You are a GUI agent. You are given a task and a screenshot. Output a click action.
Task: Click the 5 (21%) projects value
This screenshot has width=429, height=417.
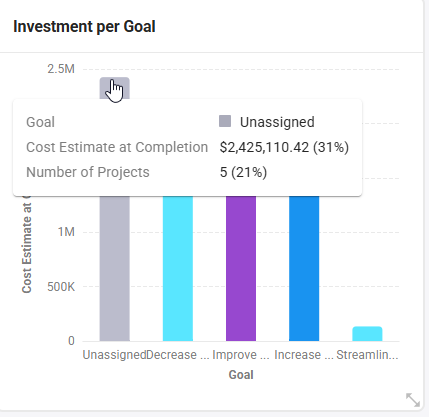pyautogui.click(x=243, y=172)
